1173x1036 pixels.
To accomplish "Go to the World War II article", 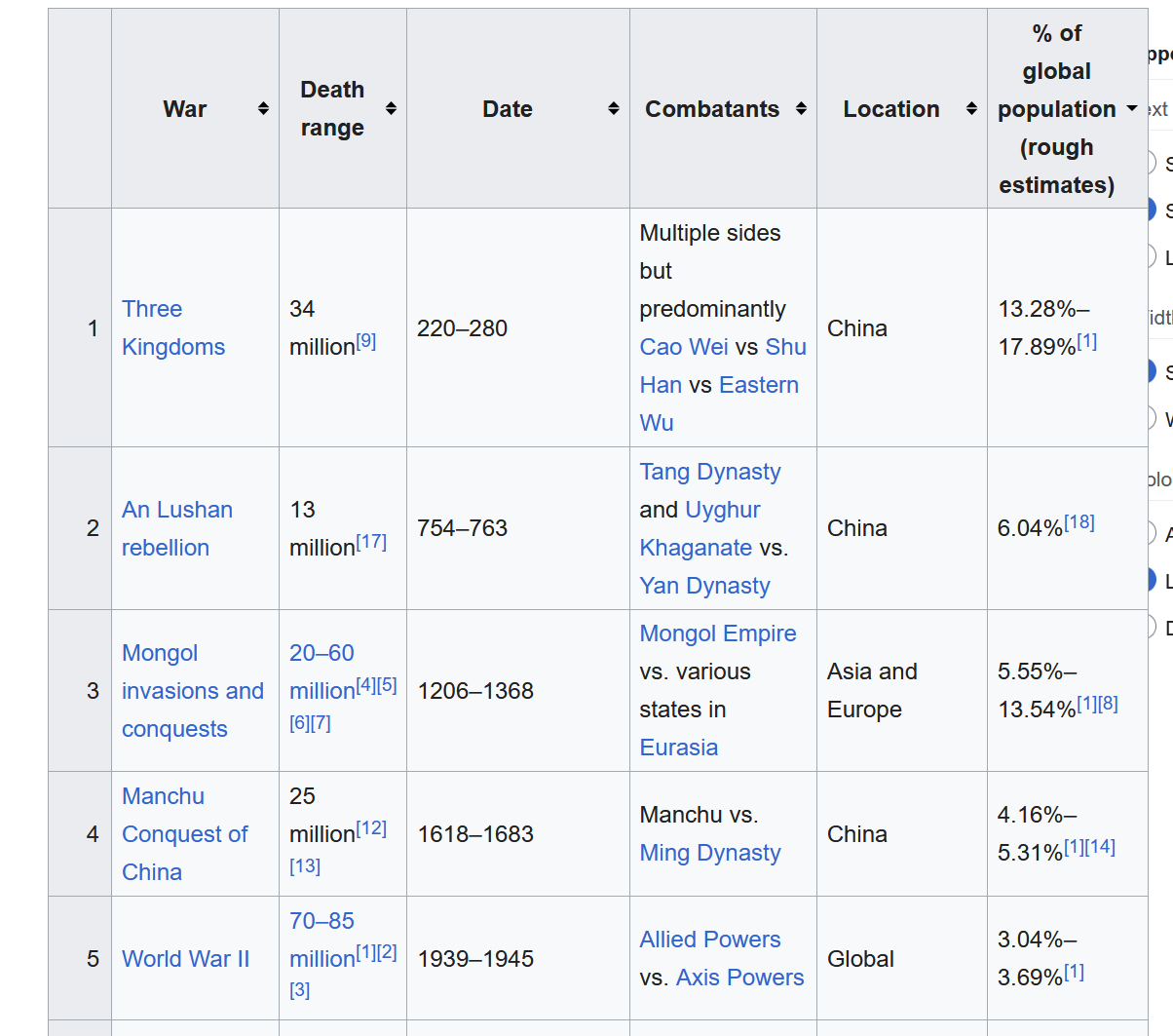I will pos(185,959).
